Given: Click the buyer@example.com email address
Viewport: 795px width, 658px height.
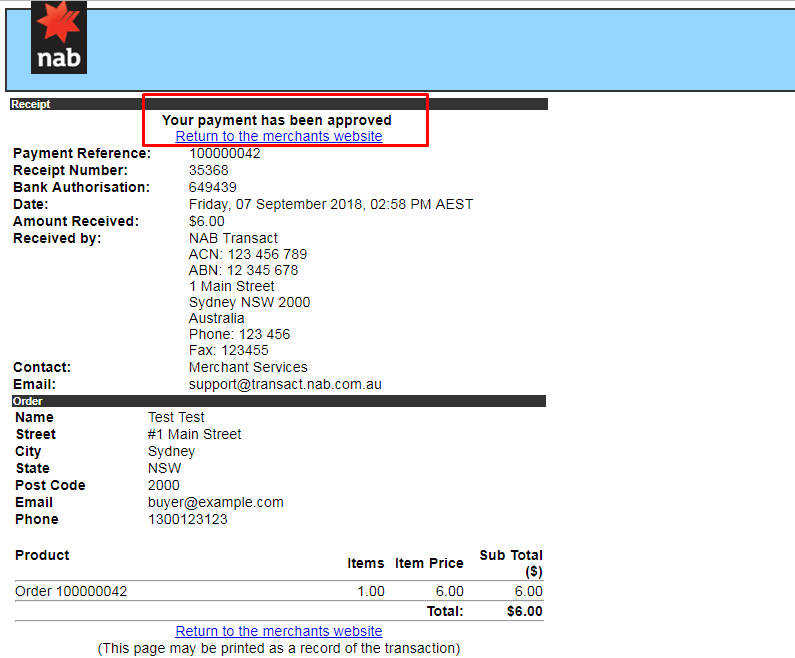Looking at the screenshot, I should point(215,502).
